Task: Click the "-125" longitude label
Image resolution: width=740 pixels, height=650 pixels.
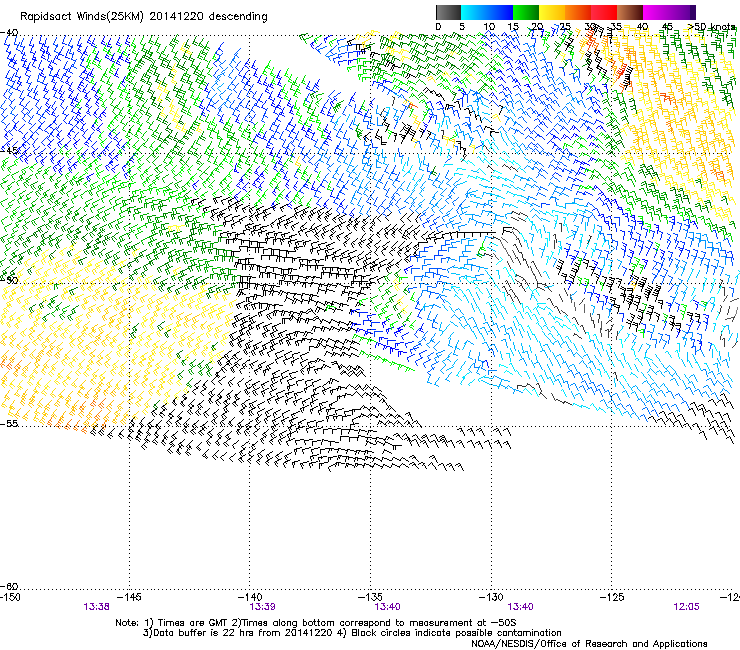Action: pos(612,597)
